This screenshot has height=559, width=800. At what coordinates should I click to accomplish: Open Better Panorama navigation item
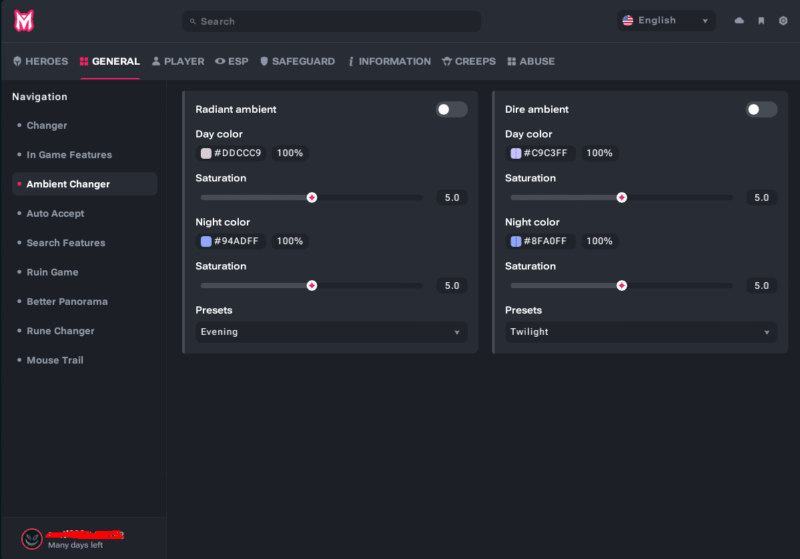(x=67, y=301)
